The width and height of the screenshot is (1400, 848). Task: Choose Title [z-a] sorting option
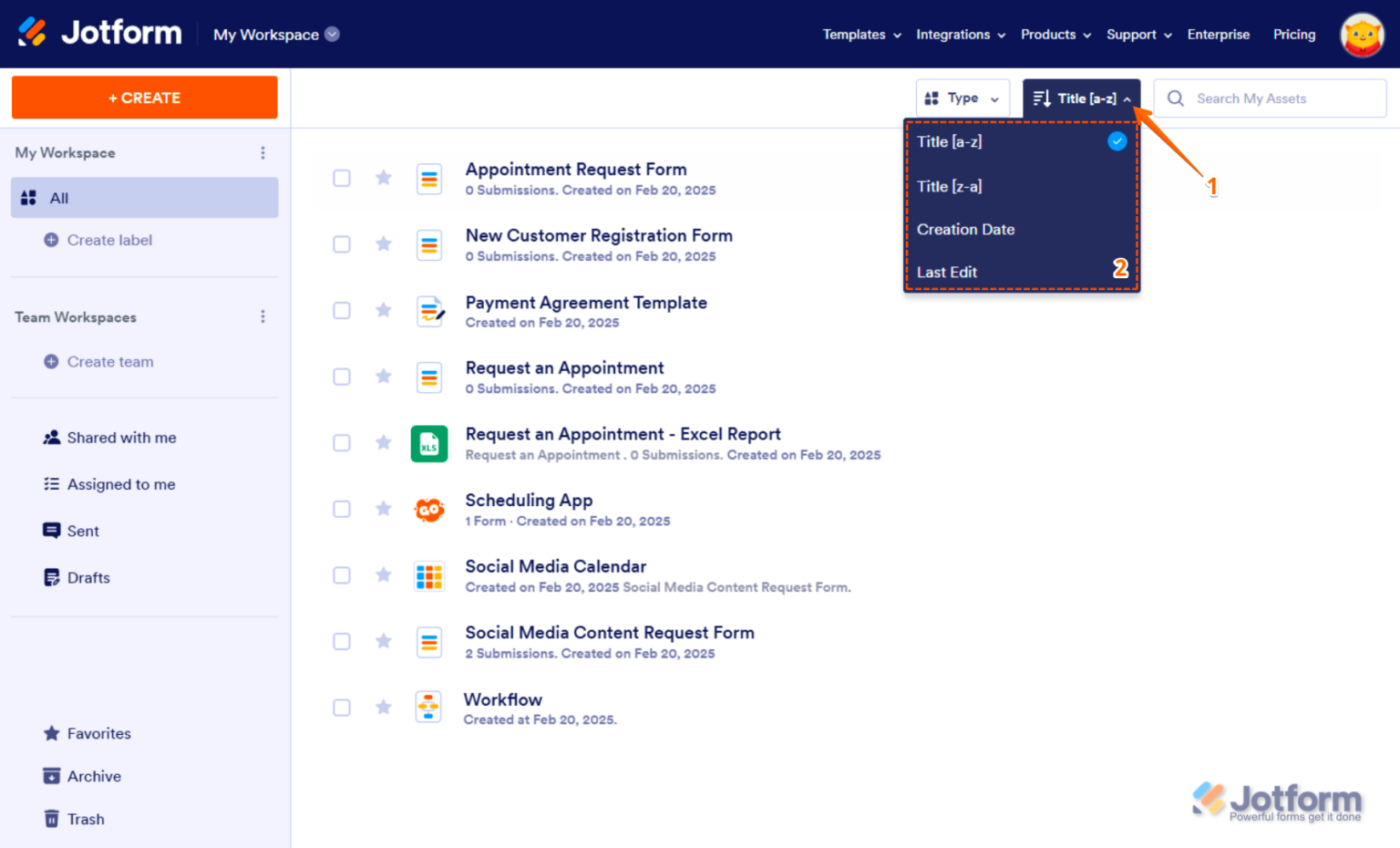[950, 185]
